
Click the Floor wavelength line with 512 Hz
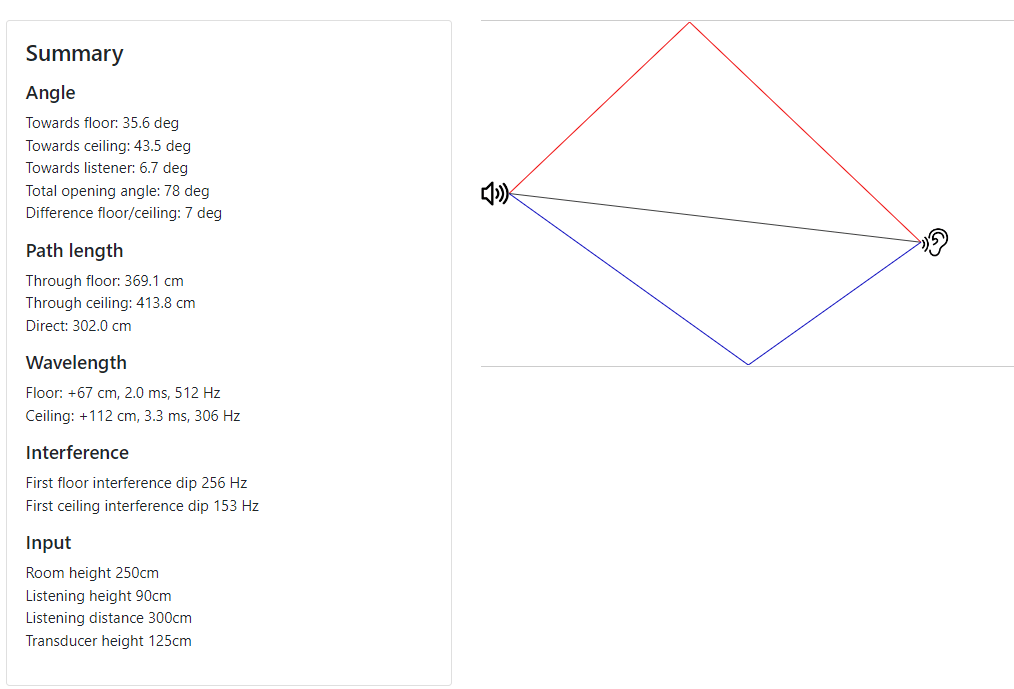123,393
